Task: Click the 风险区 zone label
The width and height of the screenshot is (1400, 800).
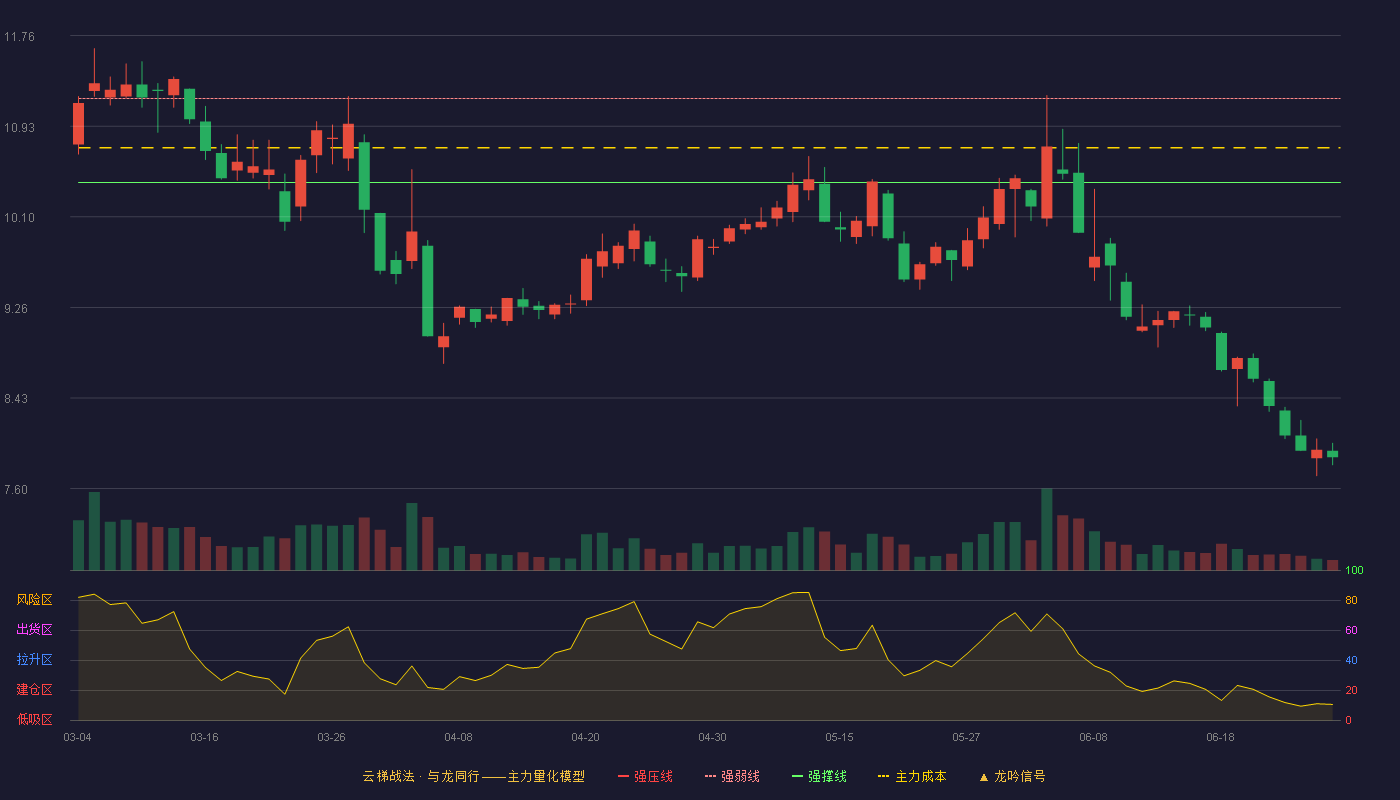Action: (34, 600)
